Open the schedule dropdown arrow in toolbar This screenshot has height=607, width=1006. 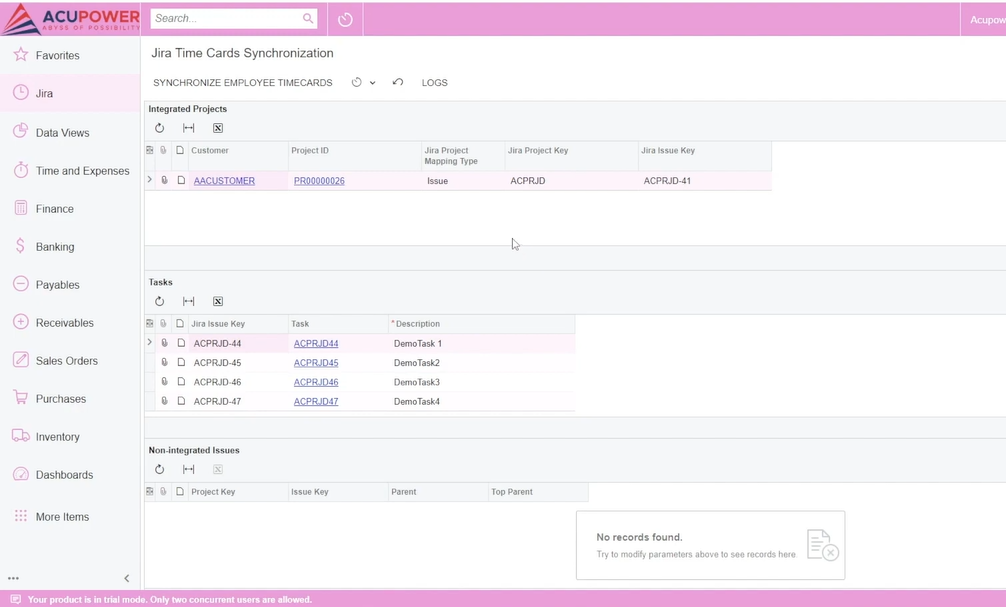tap(372, 83)
